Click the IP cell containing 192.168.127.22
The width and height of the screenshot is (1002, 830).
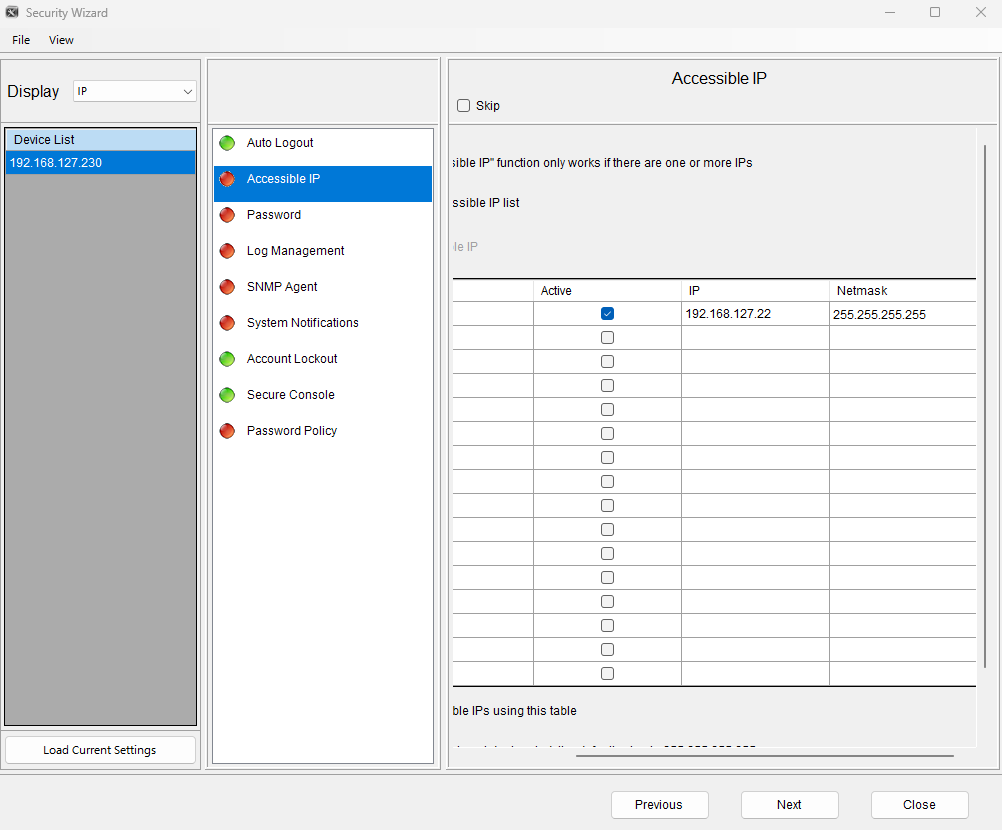pyautogui.click(x=754, y=314)
